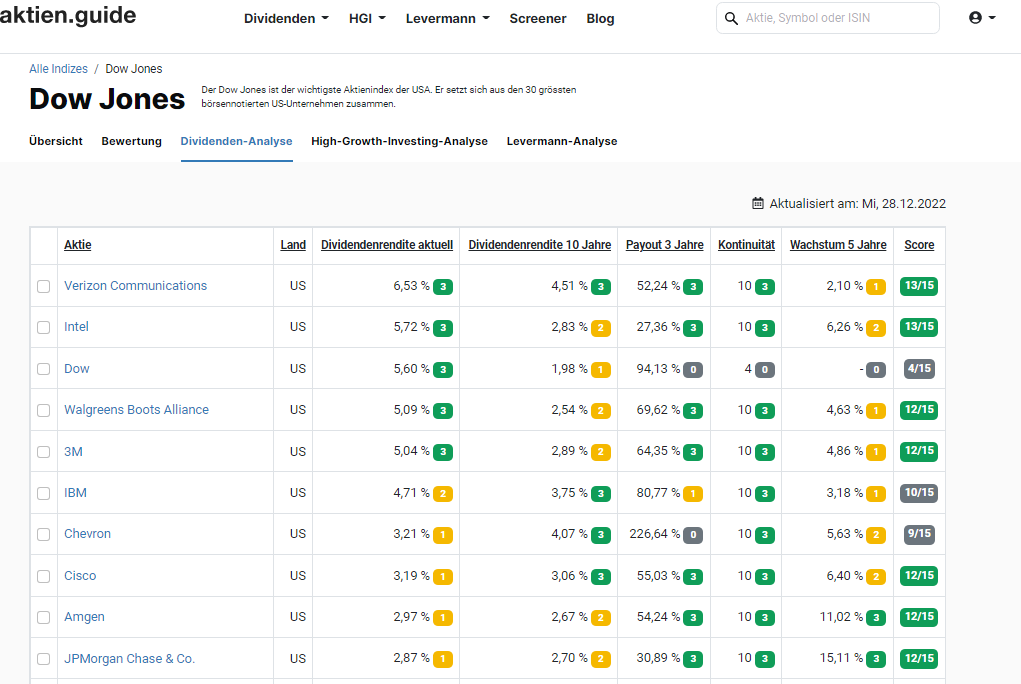Click Walgreens Boots Alliance 12/15 score badge
This screenshot has height=684, width=1021.
919,410
